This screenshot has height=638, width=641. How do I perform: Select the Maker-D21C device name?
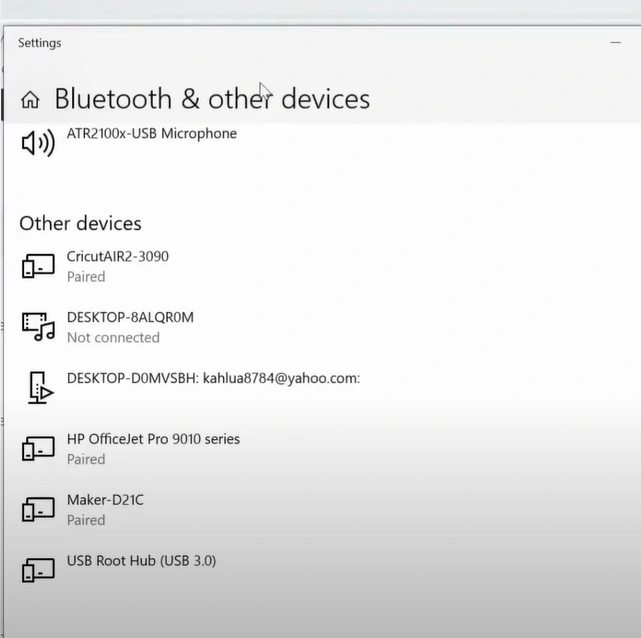(x=105, y=500)
